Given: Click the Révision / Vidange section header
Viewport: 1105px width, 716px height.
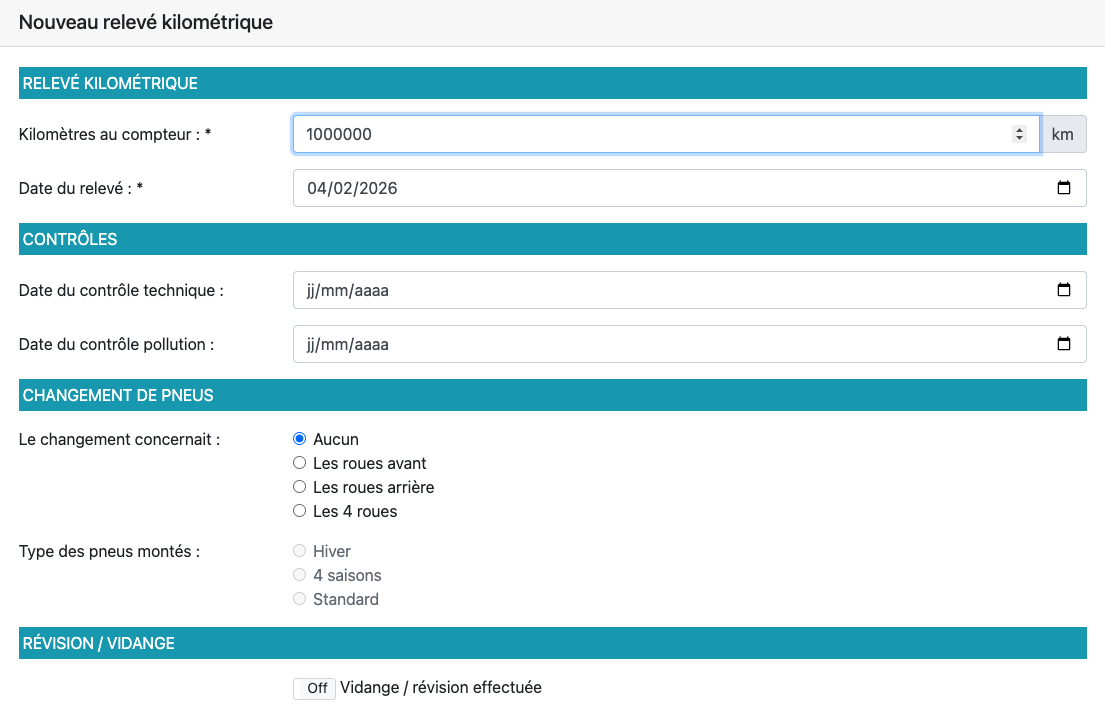Looking at the screenshot, I should [552, 643].
